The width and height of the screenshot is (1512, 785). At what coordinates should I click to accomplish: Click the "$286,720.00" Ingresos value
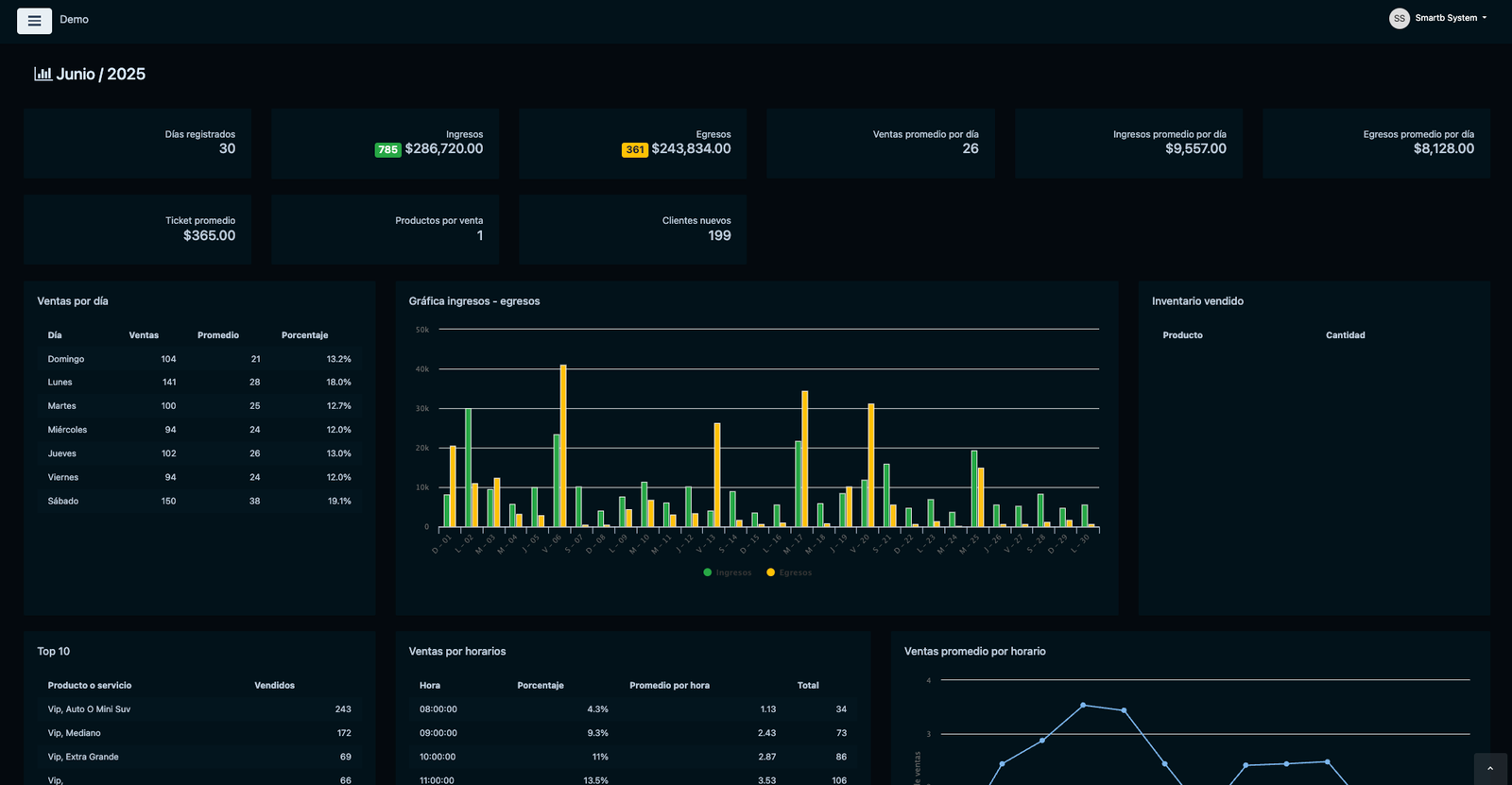pyautogui.click(x=444, y=148)
